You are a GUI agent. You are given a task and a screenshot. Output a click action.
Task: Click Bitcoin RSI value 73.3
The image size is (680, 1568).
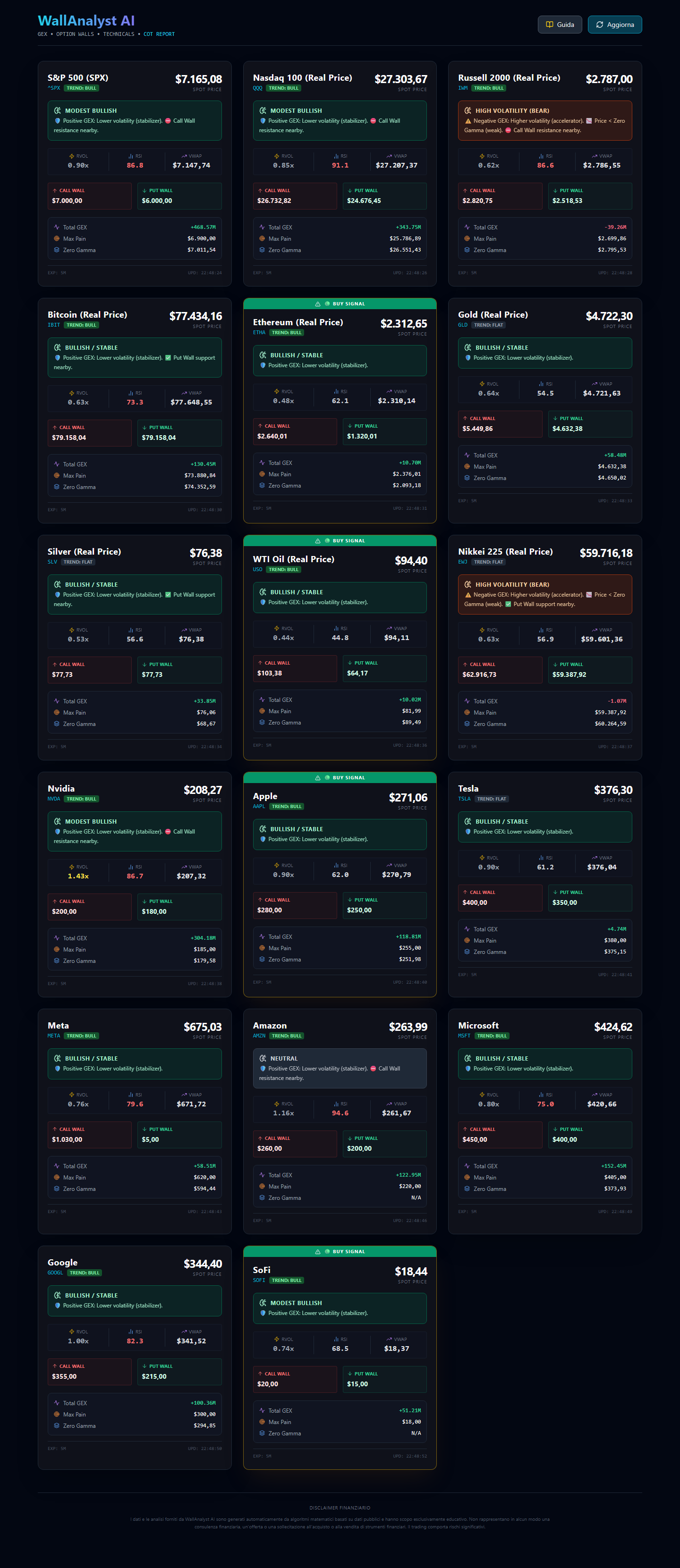click(135, 402)
